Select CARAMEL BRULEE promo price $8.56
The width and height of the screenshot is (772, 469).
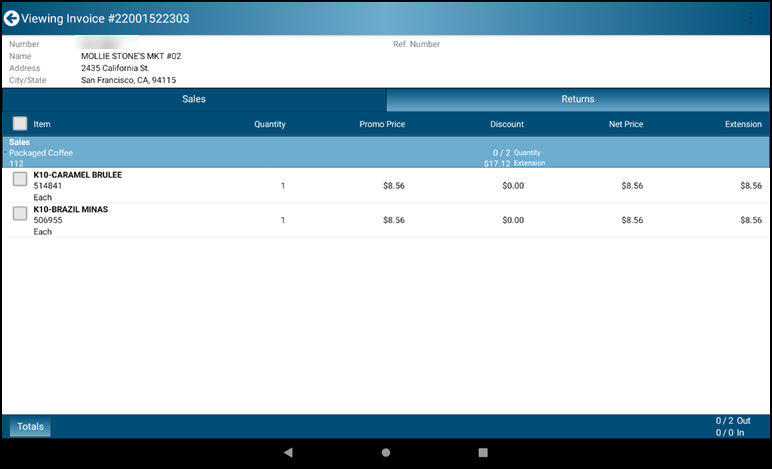pyautogui.click(x=394, y=186)
